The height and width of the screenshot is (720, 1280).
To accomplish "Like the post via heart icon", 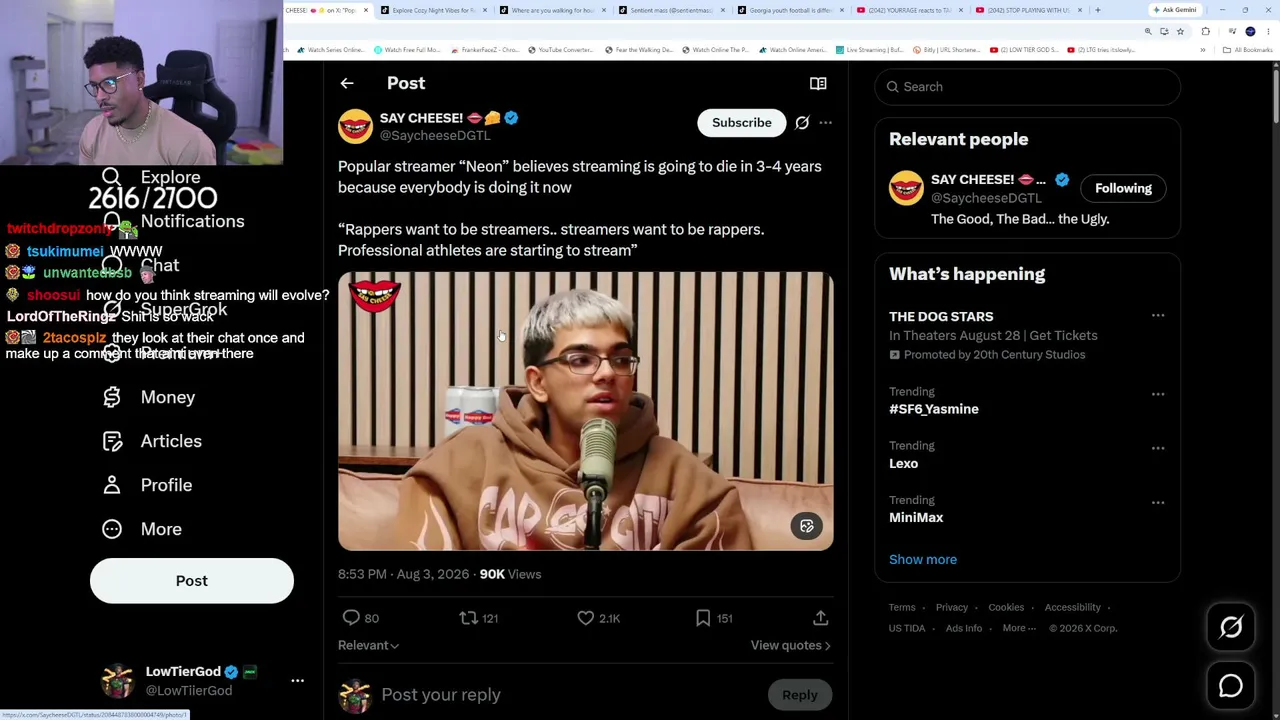I will click(x=586, y=618).
